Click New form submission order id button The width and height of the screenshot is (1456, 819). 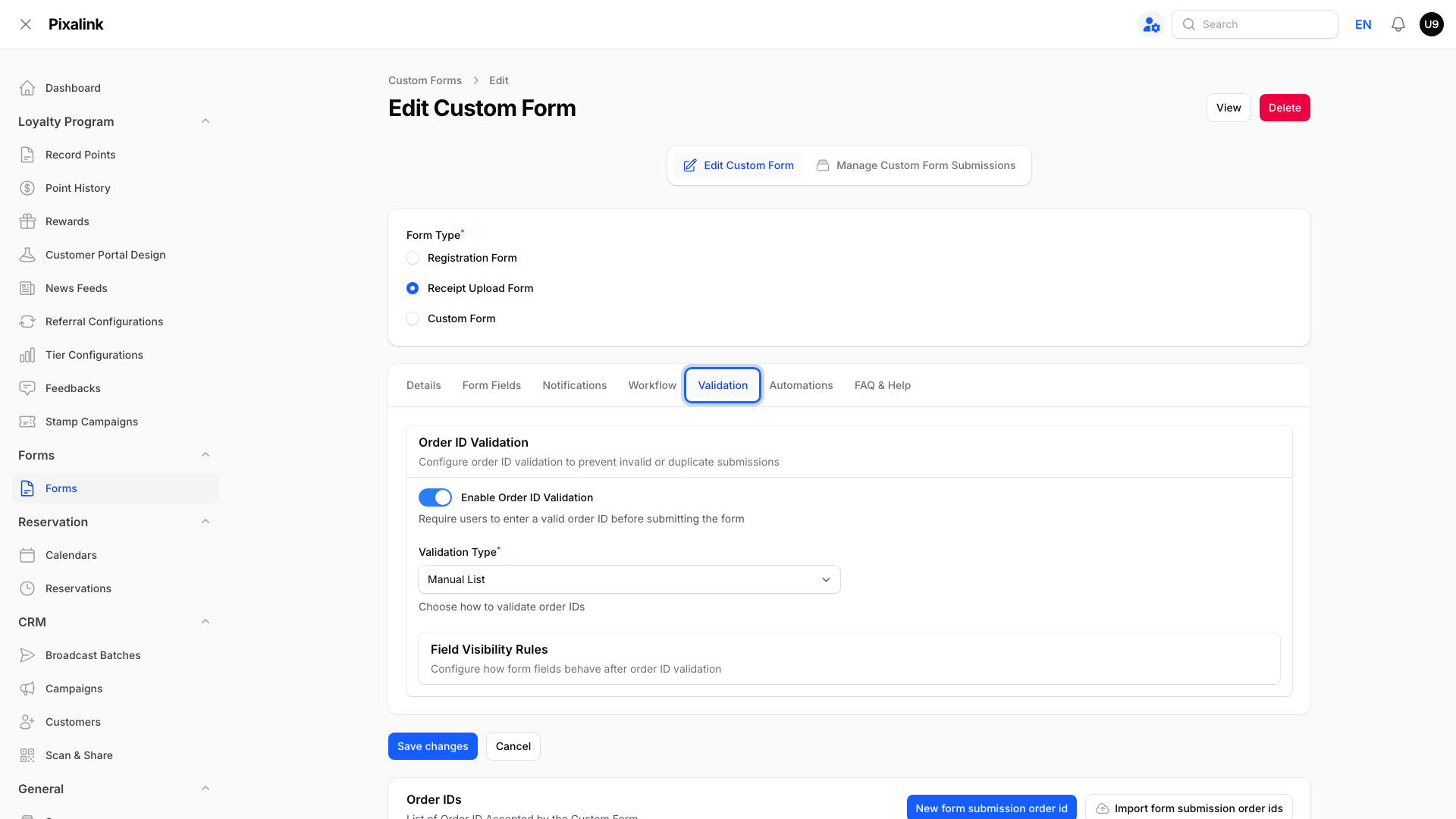(991, 807)
